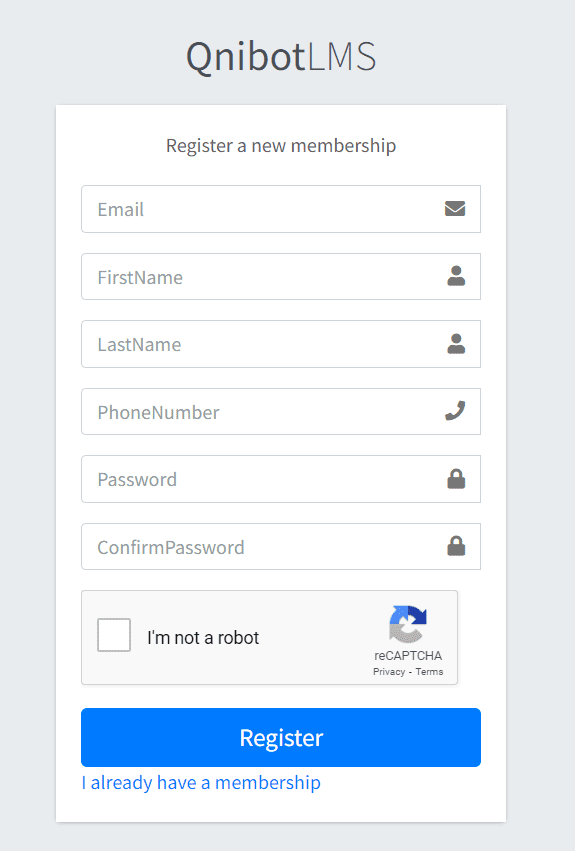
Task: Click the envelope icon in Email field
Action: (454, 208)
